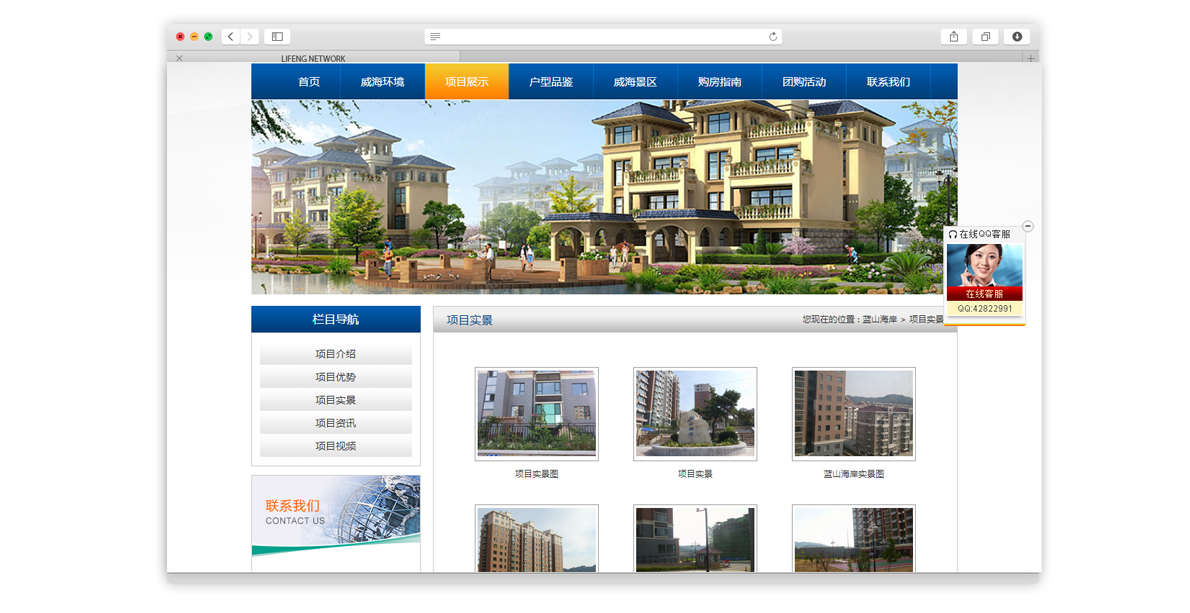Click inside the browser address bar

pyautogui.click(x=603, y=36)
